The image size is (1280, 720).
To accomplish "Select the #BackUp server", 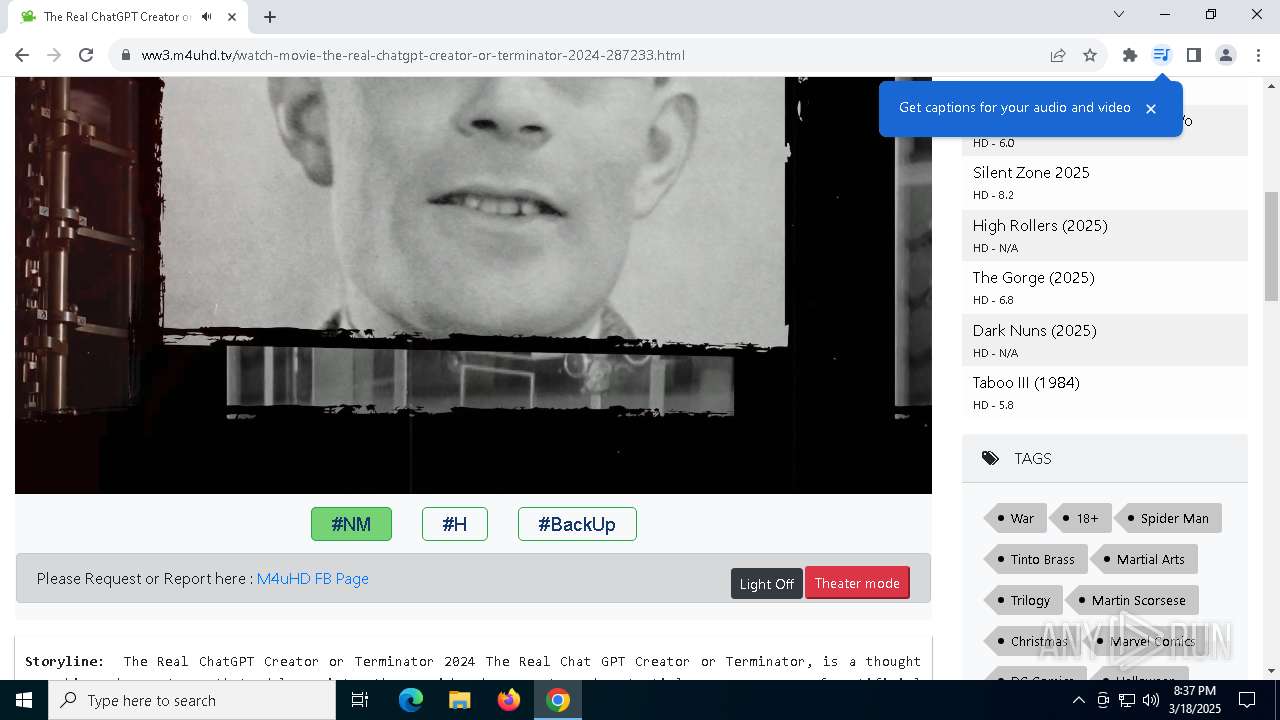I will point(577,524).
